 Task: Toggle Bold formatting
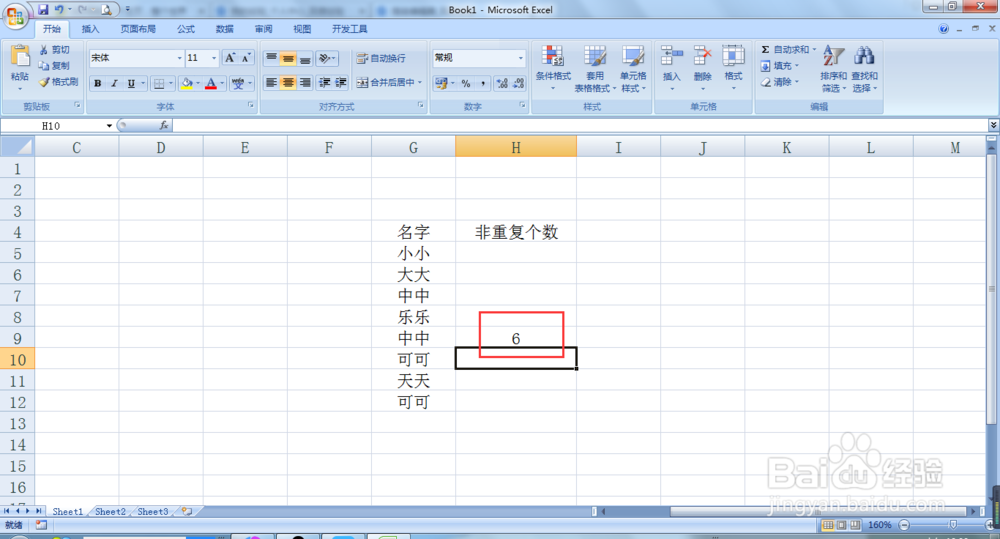[98, 83]
